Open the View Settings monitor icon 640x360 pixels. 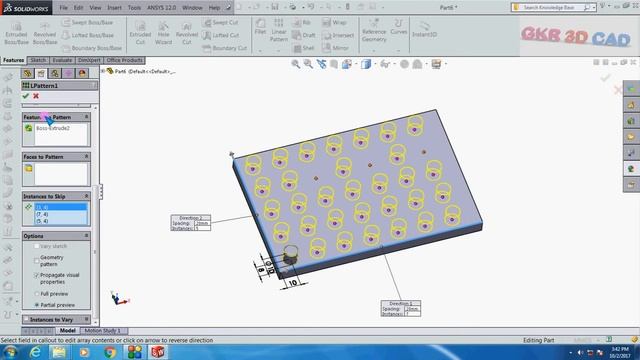(436, 64)
